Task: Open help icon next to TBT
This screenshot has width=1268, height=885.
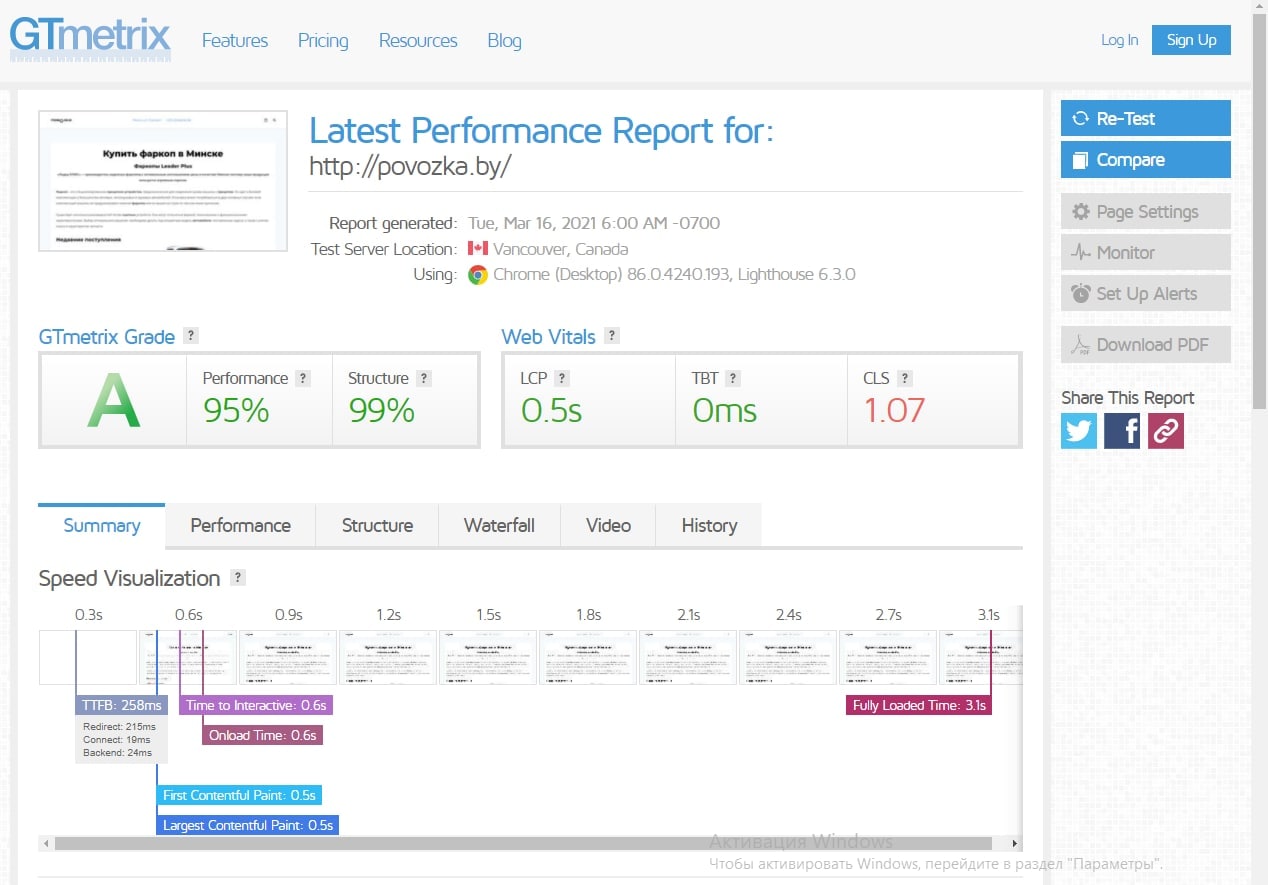Action: (733, 378)
